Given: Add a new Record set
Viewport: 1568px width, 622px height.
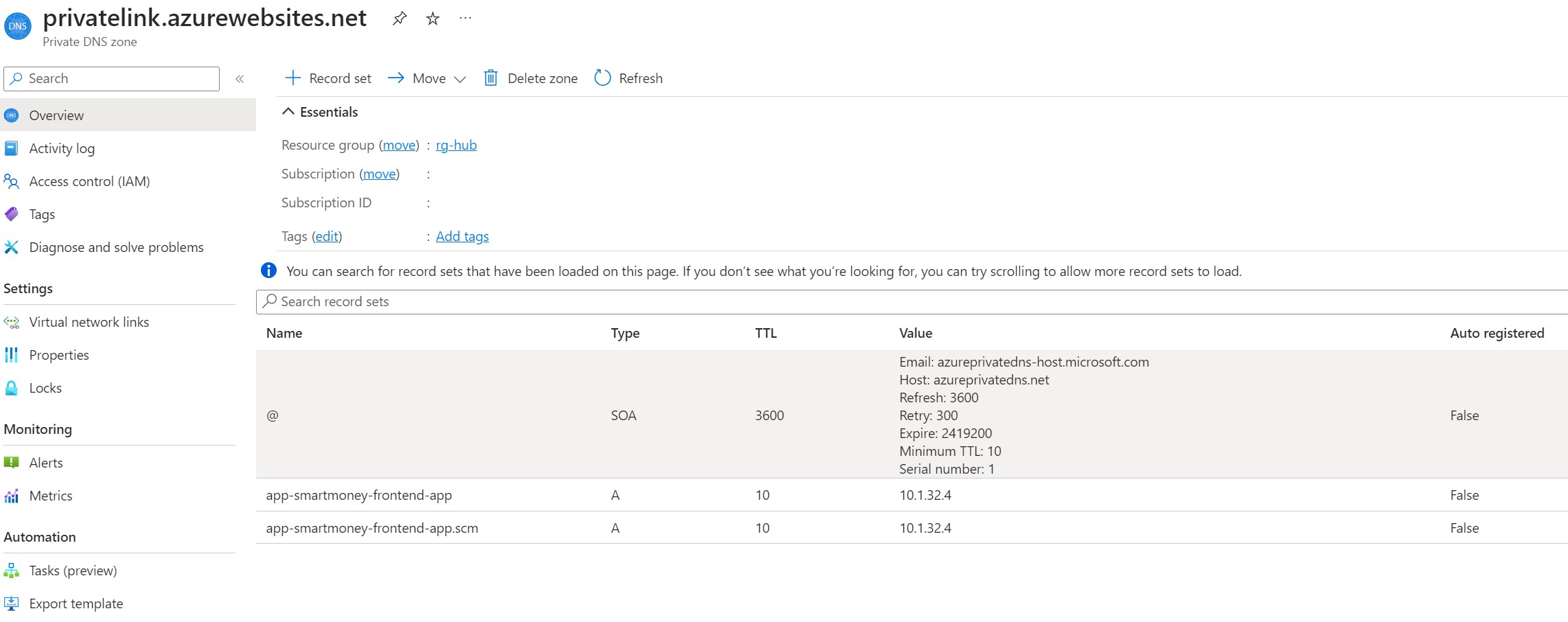Looking at the screenshot, I should pos(328,78).
